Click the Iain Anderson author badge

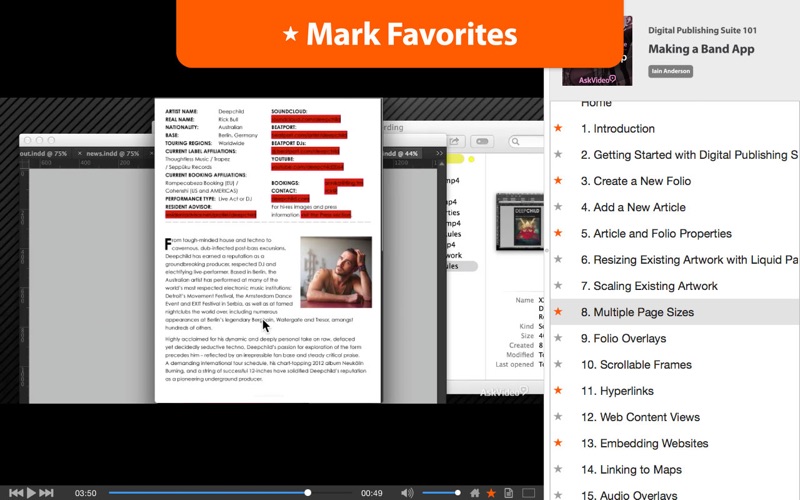[670, 71]
